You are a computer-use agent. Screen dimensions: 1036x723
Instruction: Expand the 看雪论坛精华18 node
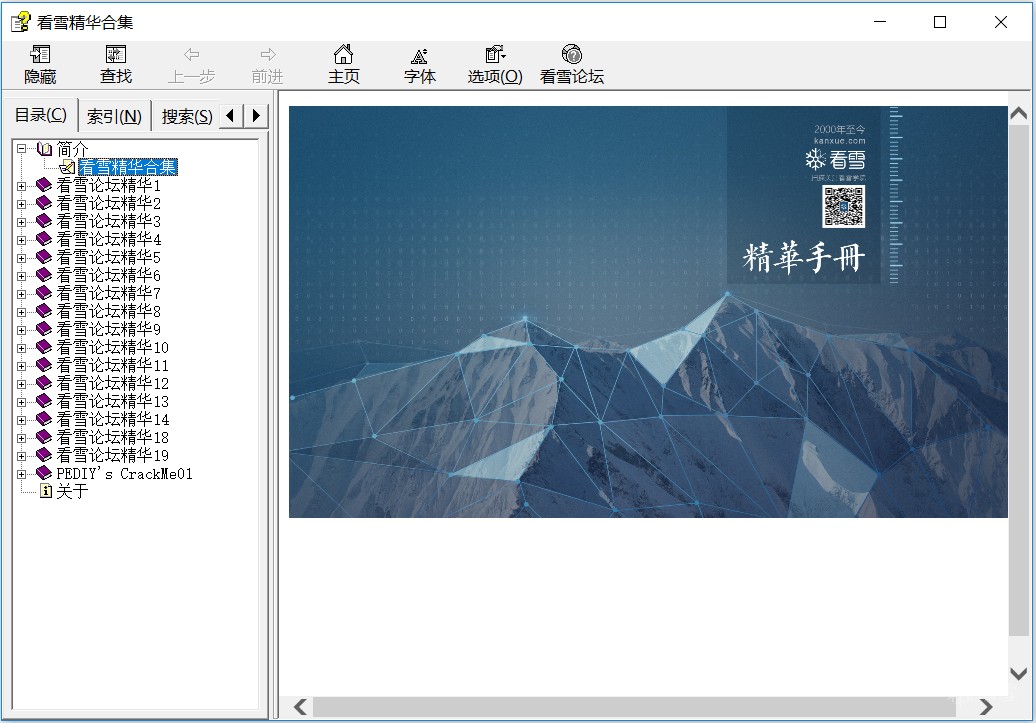tap(21, 438)
